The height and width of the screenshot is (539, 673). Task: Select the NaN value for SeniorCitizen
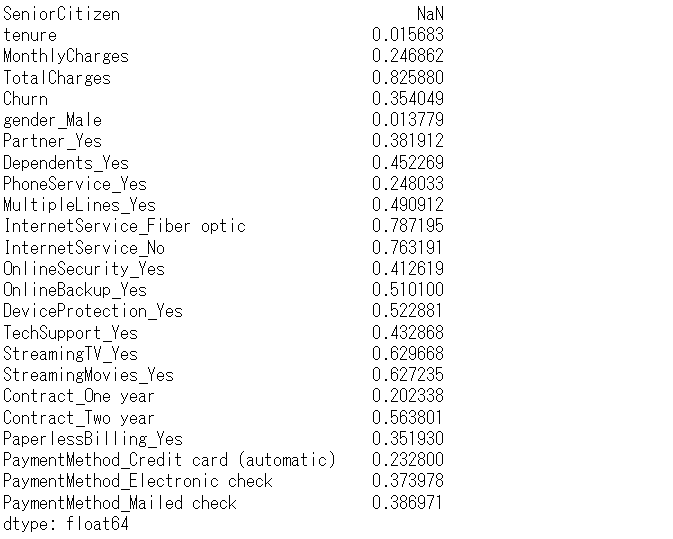pyautogui.click(x=430, y=14)
